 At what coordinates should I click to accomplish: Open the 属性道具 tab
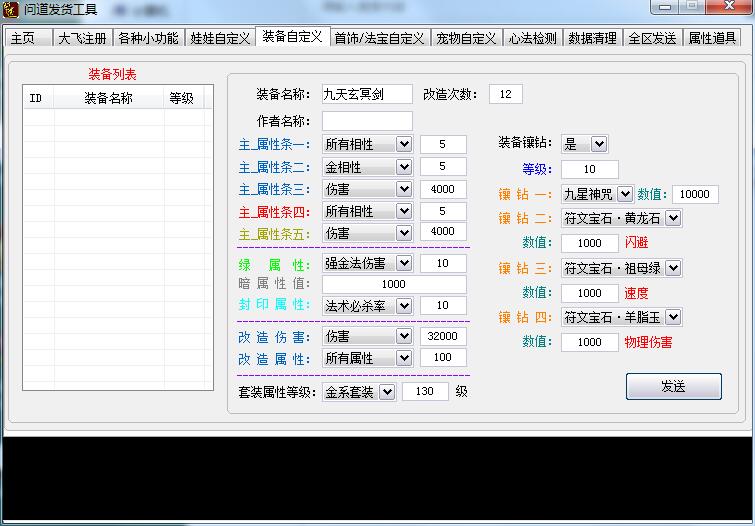coord(712,38)
